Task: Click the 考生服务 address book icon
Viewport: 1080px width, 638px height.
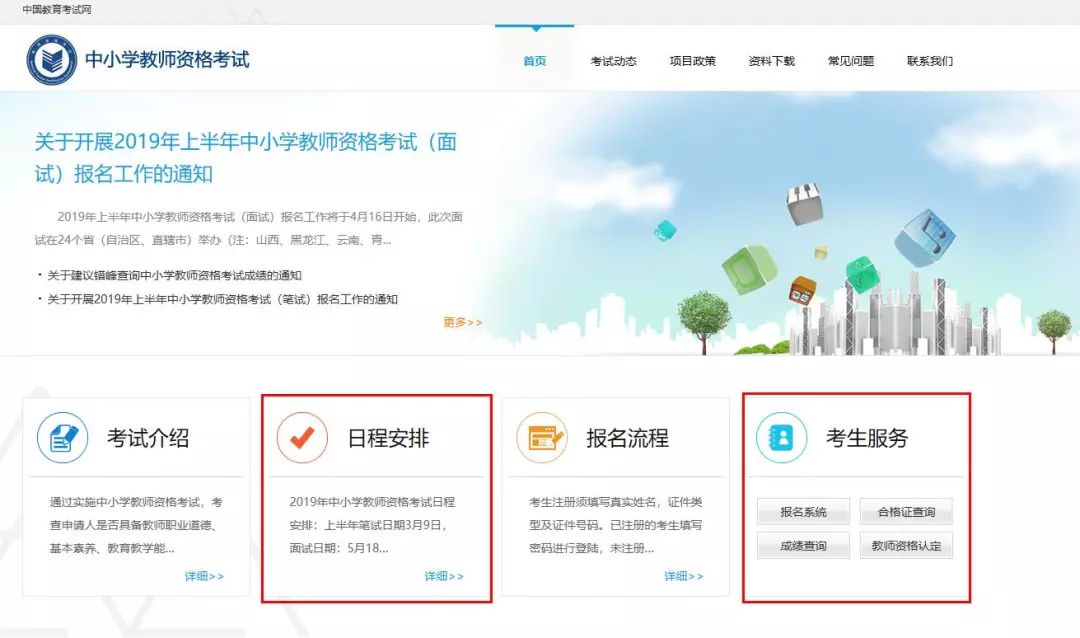Action: (782, 438)
